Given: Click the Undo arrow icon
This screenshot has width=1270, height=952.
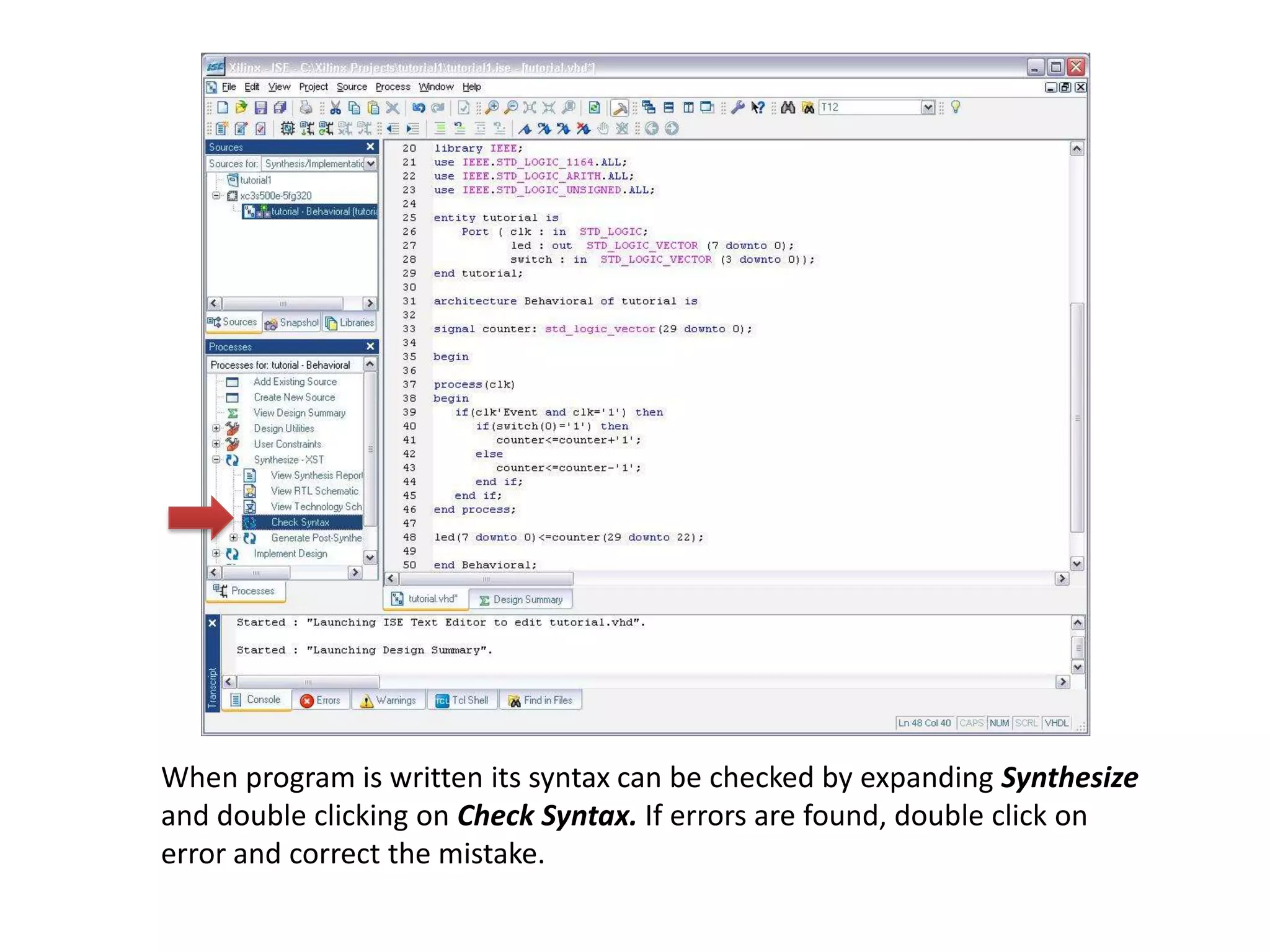Looking at the screenshot, I should pyautogui.click(x=419, y=108).
